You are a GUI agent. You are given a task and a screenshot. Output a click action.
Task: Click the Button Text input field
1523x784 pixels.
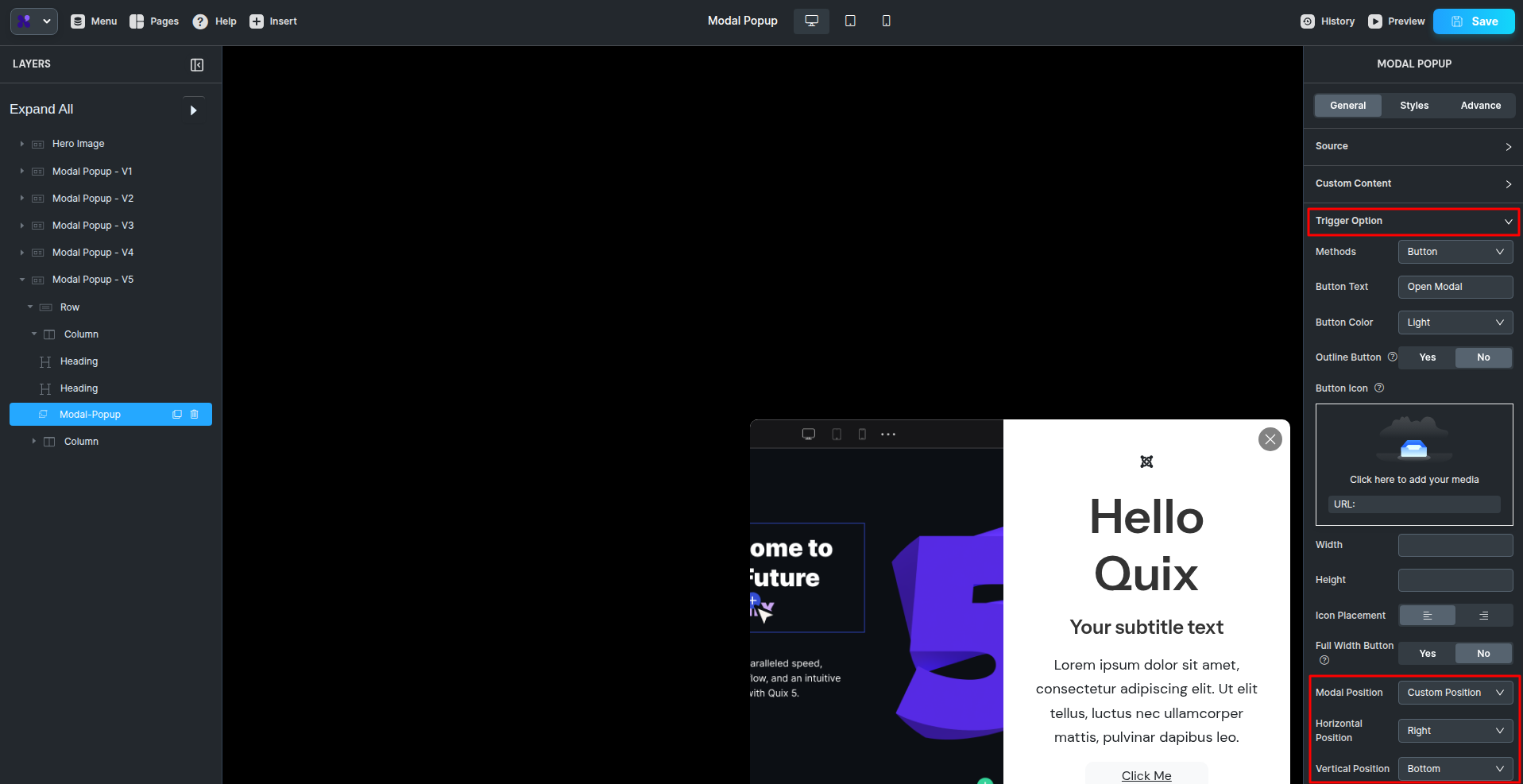(x=1455, y=287)
